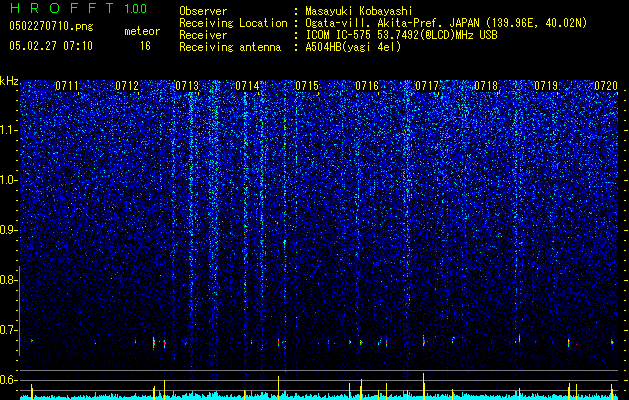629x400 pixels.
Task: Click the 0720 time marker
Action: click(606, 86)
